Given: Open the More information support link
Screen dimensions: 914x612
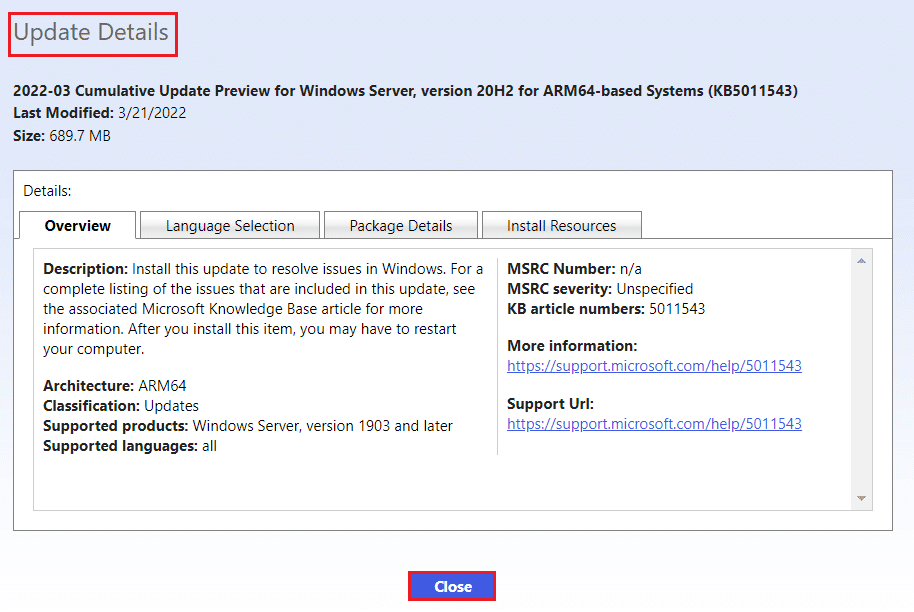Looking at the screenshot, I should click(654, 366).
